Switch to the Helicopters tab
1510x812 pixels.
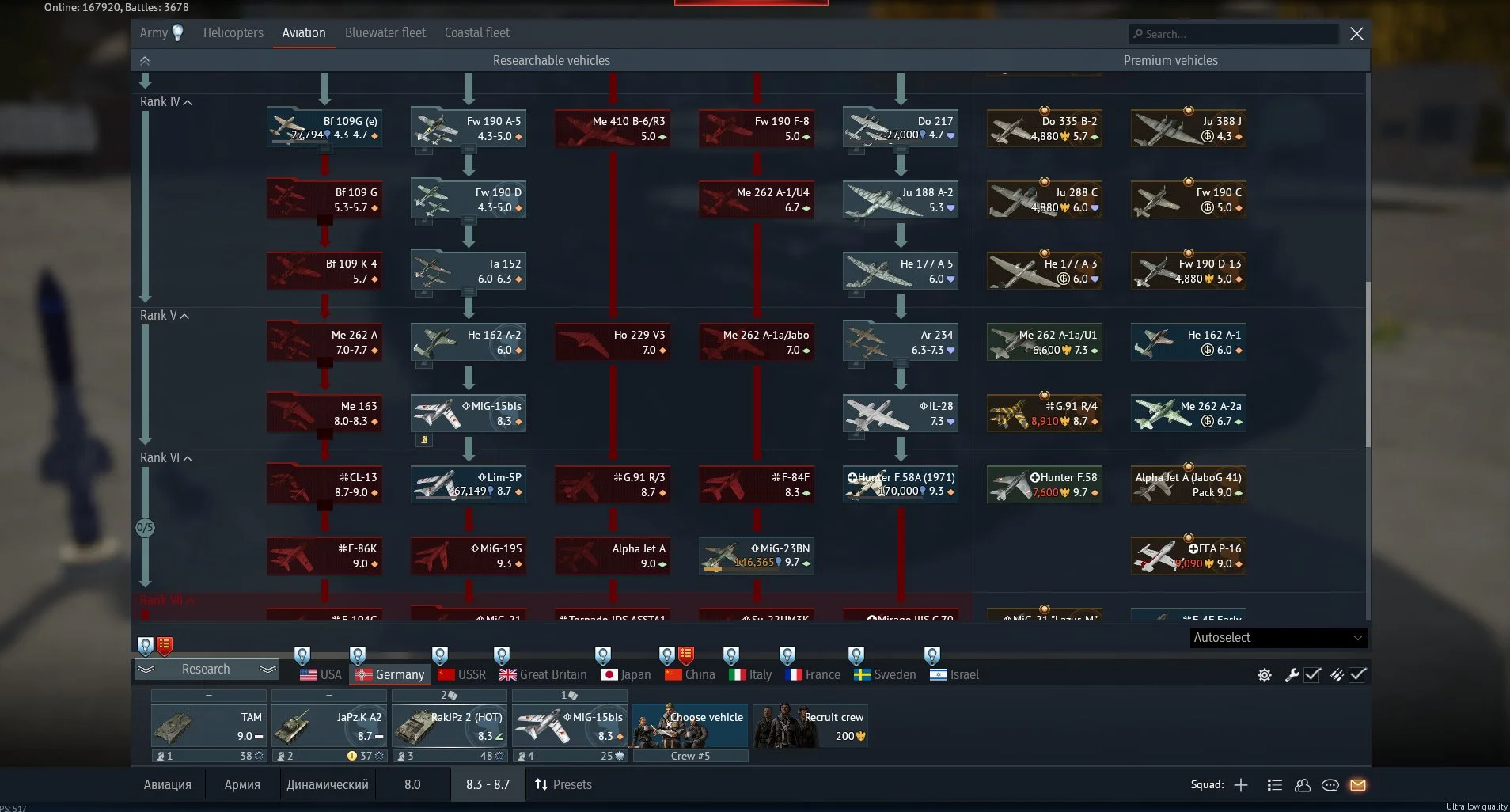(x=233, y=32)
